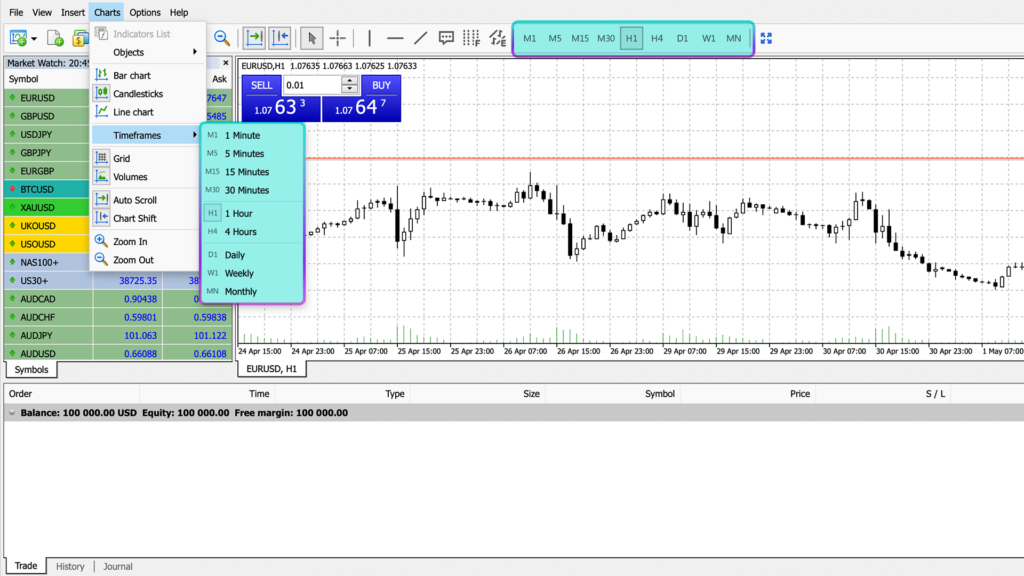
Task: Select the crosshair tool
Action: pyautogui.click(x=338, y=39)
